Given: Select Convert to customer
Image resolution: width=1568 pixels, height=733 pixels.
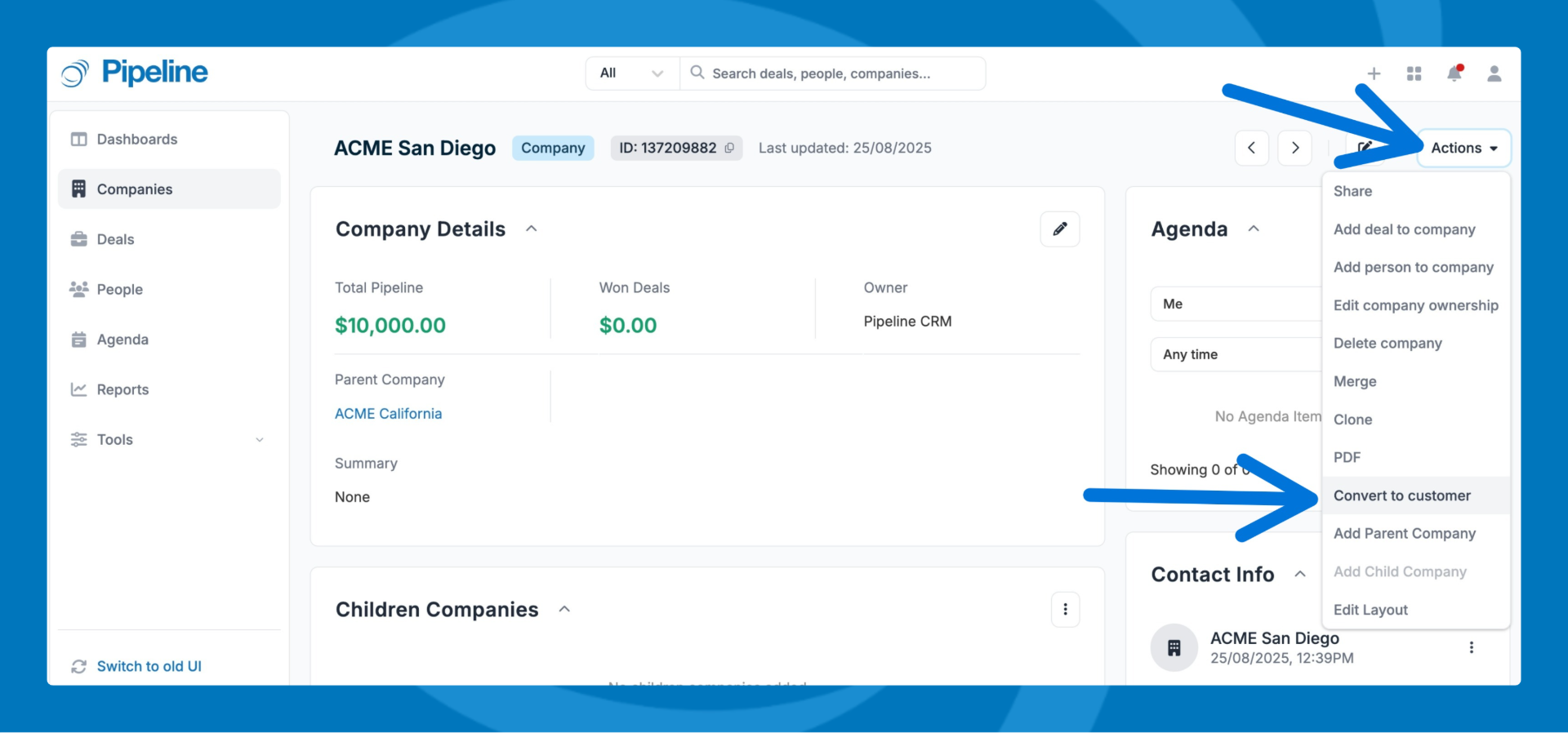Looking at the screenshot, I should pyautogui.click(x=1416, y=495).
